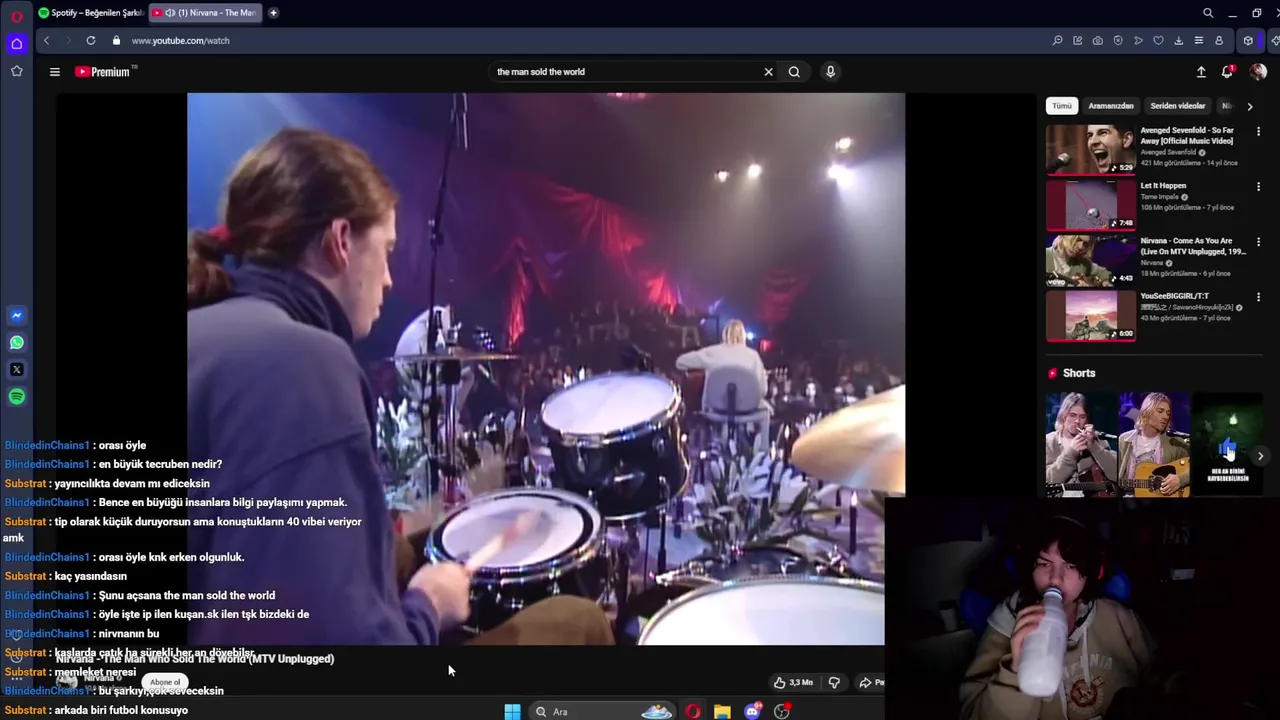Open the YouTube create upload icon

(x=1201, y=72)
